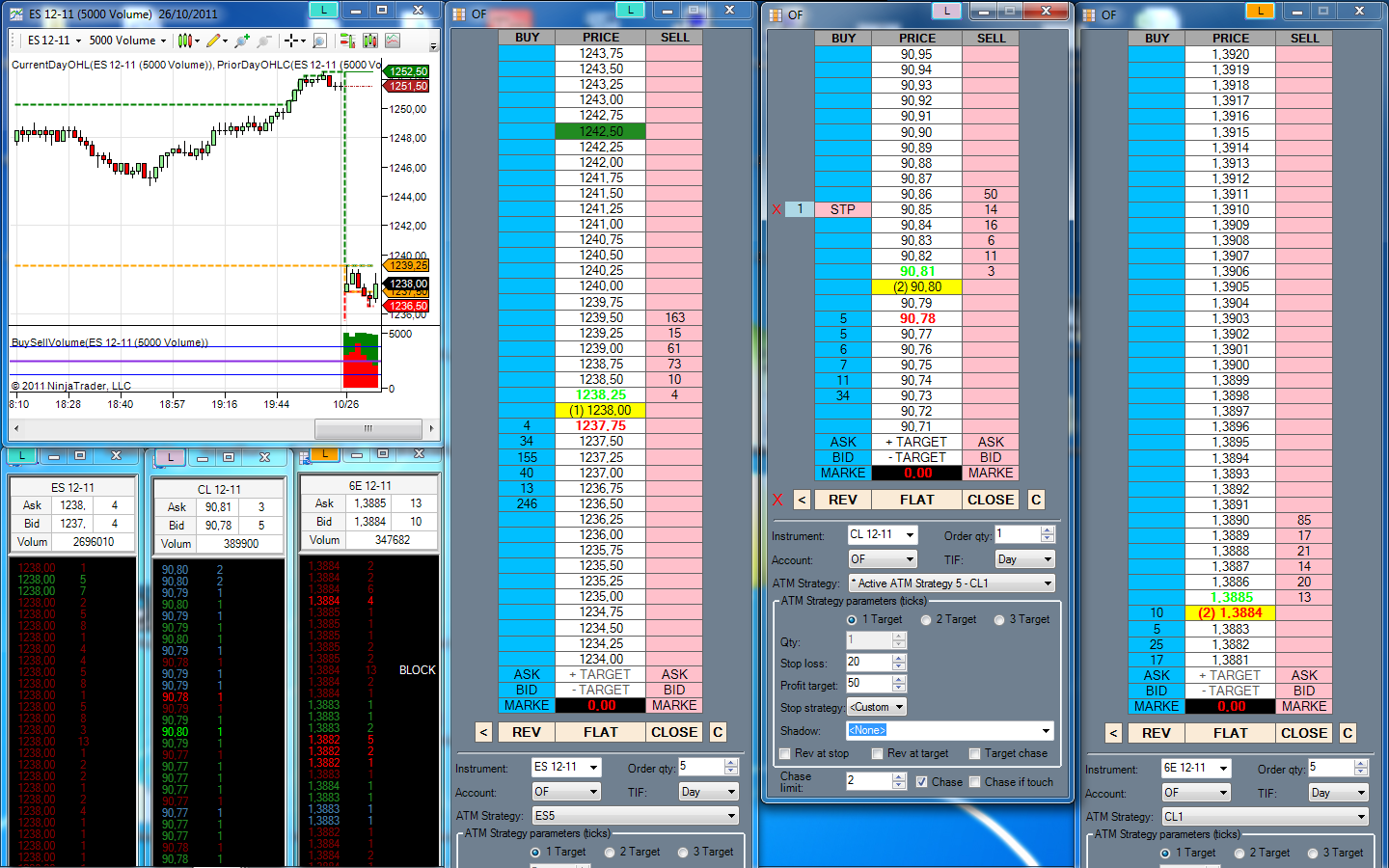Select '1 Target' radio in CL SuperDOM

(852, 620)
